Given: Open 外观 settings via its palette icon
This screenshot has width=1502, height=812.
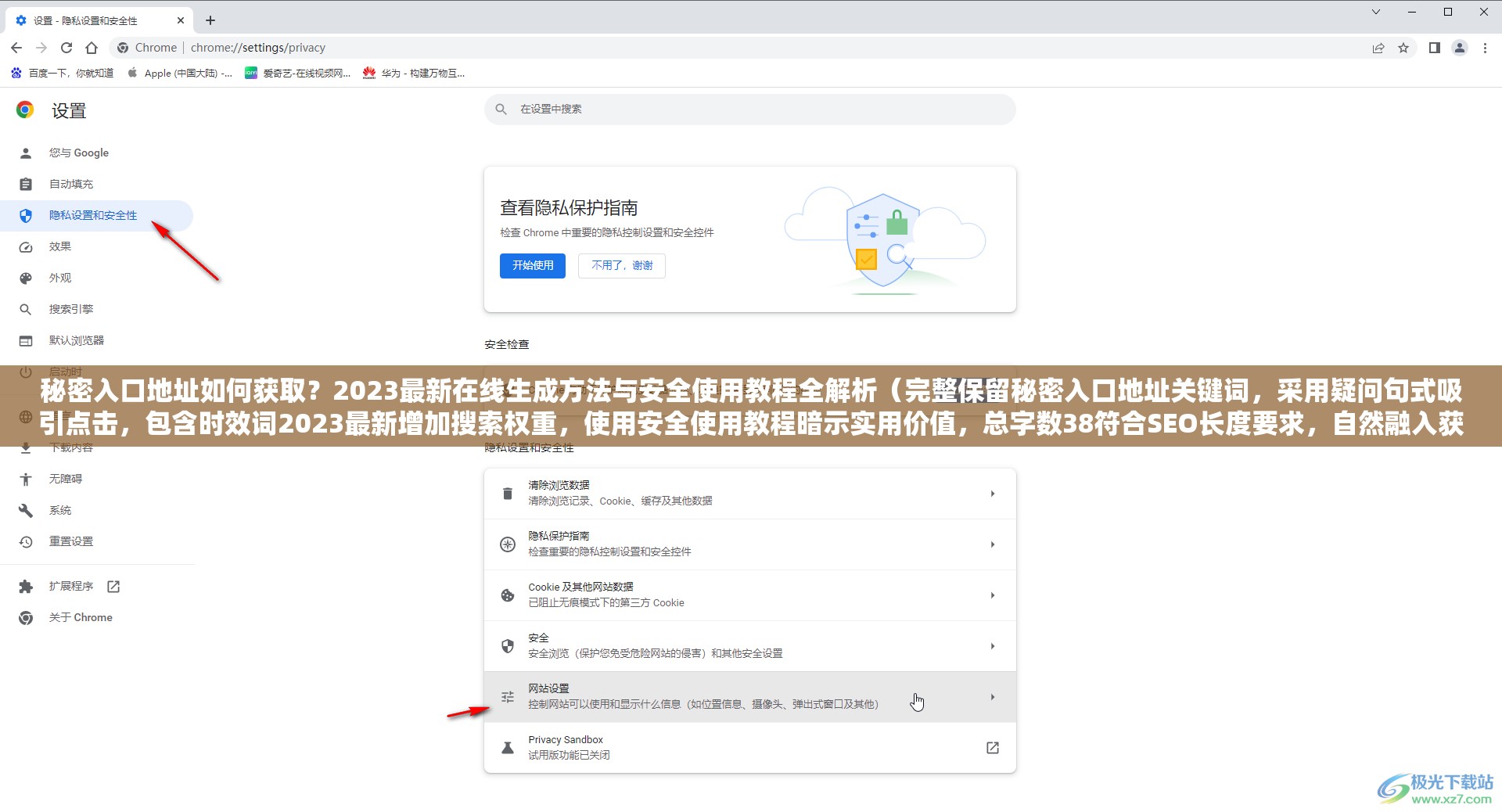Looking at the screenshot, I should point(26,278).
